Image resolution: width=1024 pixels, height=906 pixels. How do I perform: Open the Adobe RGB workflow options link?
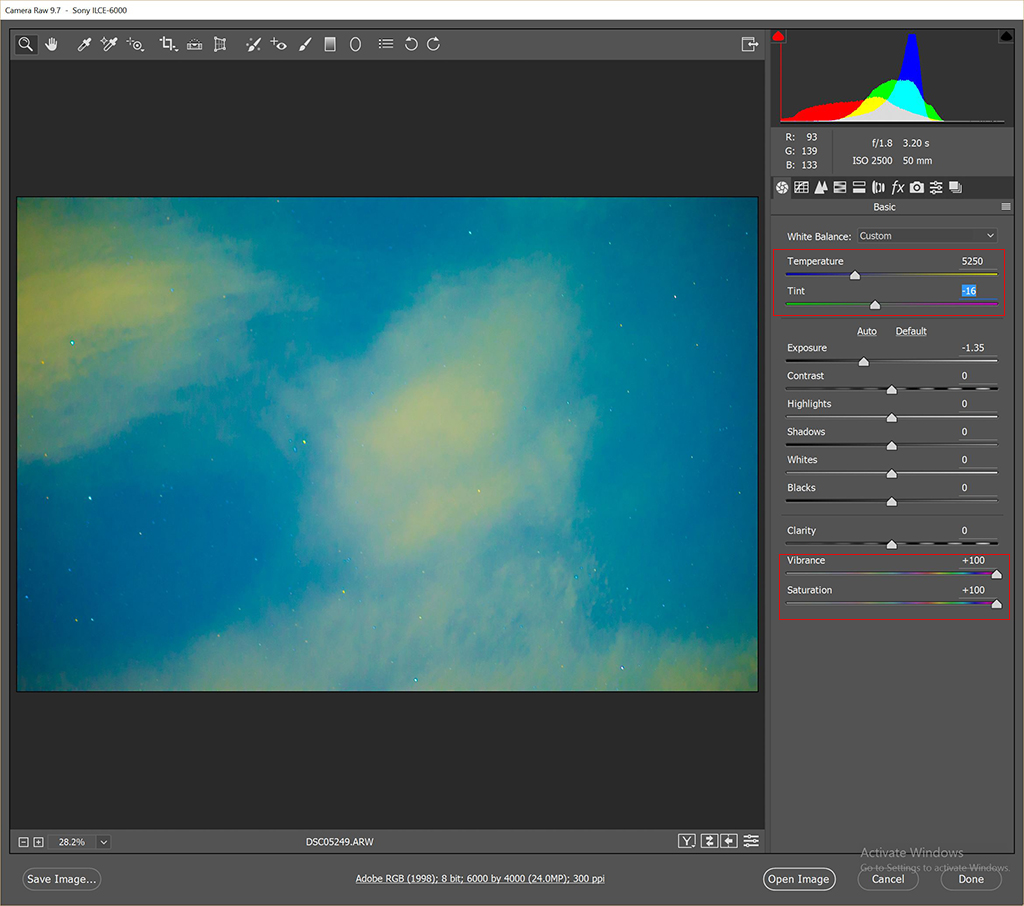point(480,879)
